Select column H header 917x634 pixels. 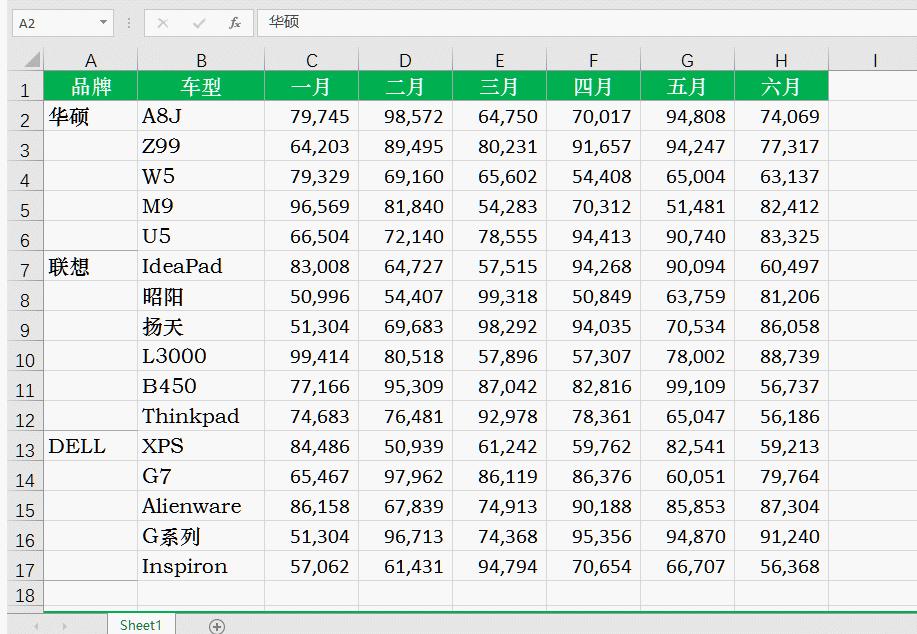pyautogui.click(x=781, y=57)
